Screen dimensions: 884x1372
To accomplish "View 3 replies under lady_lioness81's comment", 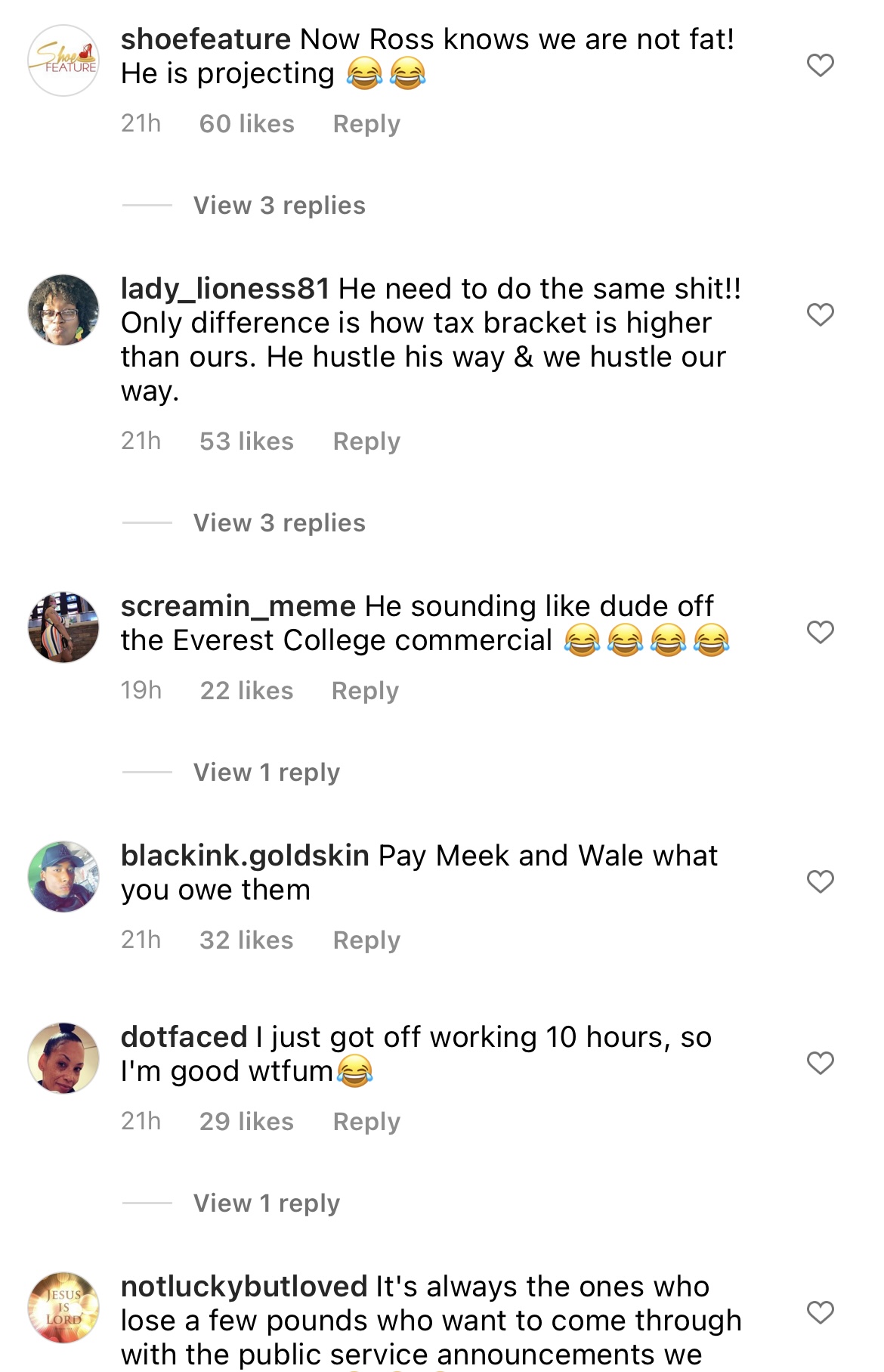I will [x=279, y=522].
